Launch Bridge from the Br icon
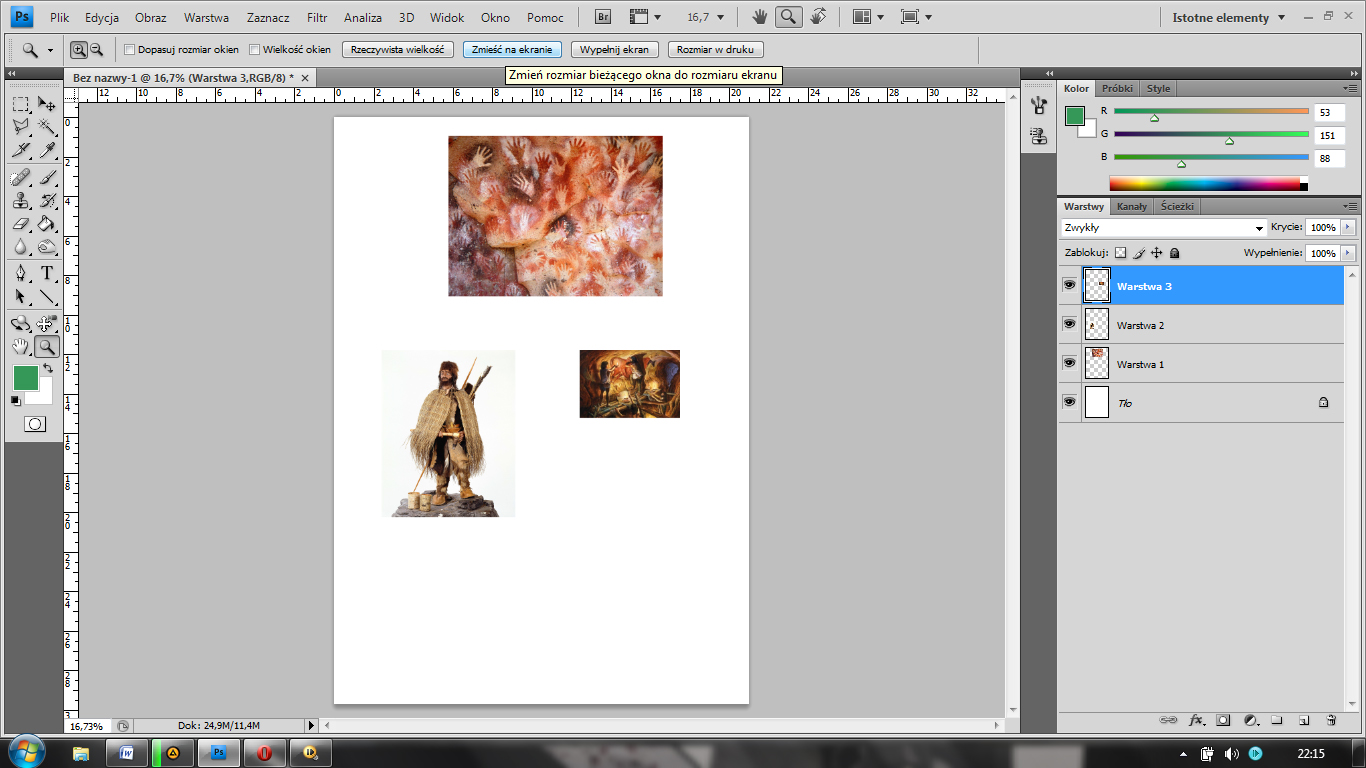1366x768 pixels. pos(602,17)
